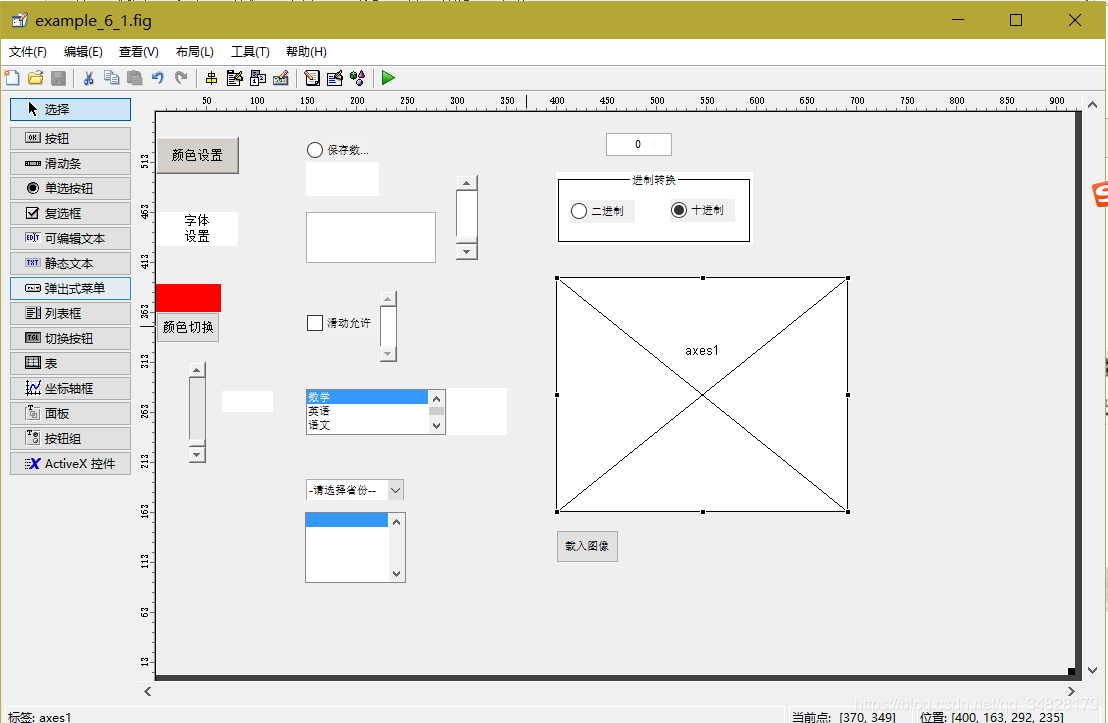The width and height of the screenshot is (1108, 723).
Task: Open the code Editor icon
Action: pos(312,78)
